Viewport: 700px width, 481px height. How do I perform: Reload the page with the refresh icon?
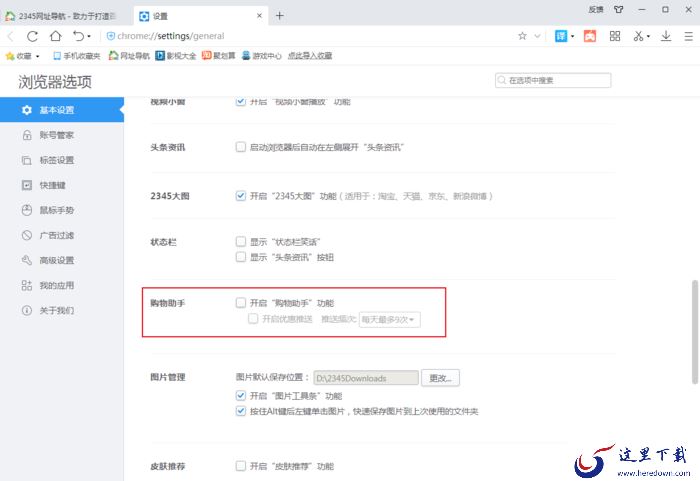coord(32,36)
